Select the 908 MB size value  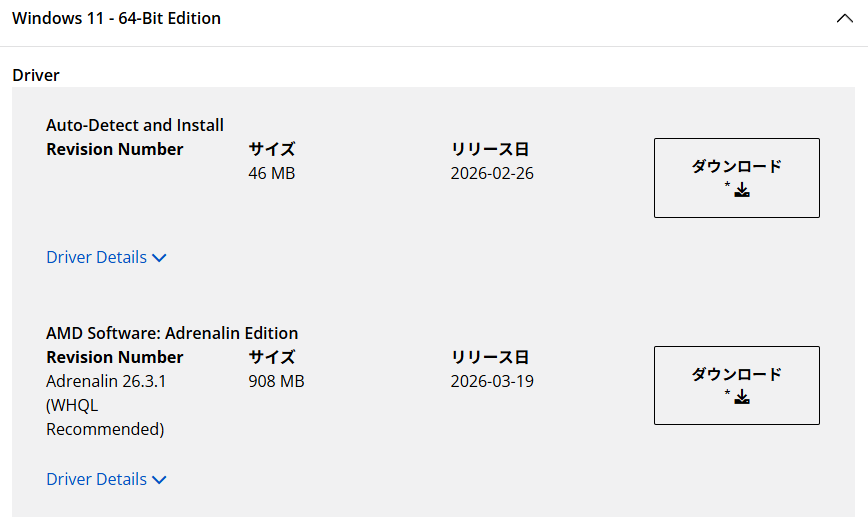pyautogui.click(x=276, y=381)
